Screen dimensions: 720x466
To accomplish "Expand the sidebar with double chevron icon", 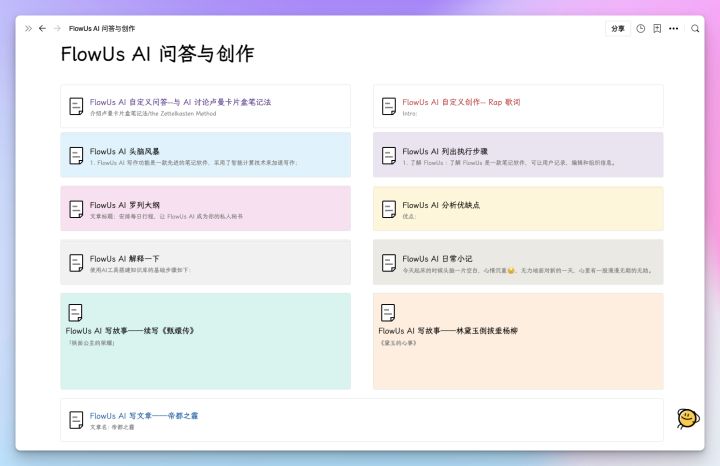I will click(28, 28).
